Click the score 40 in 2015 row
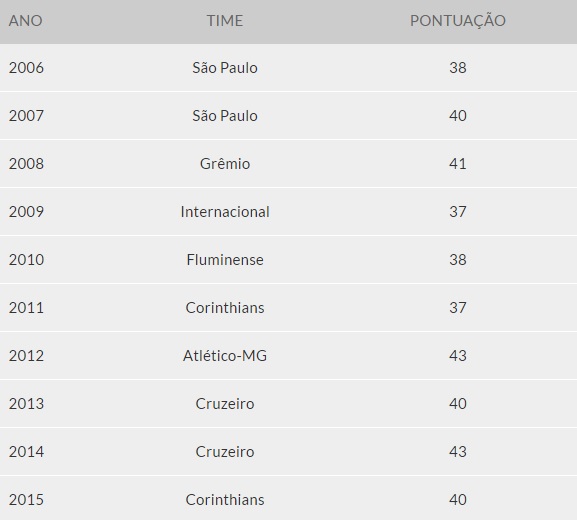 (x=458, y=500)
